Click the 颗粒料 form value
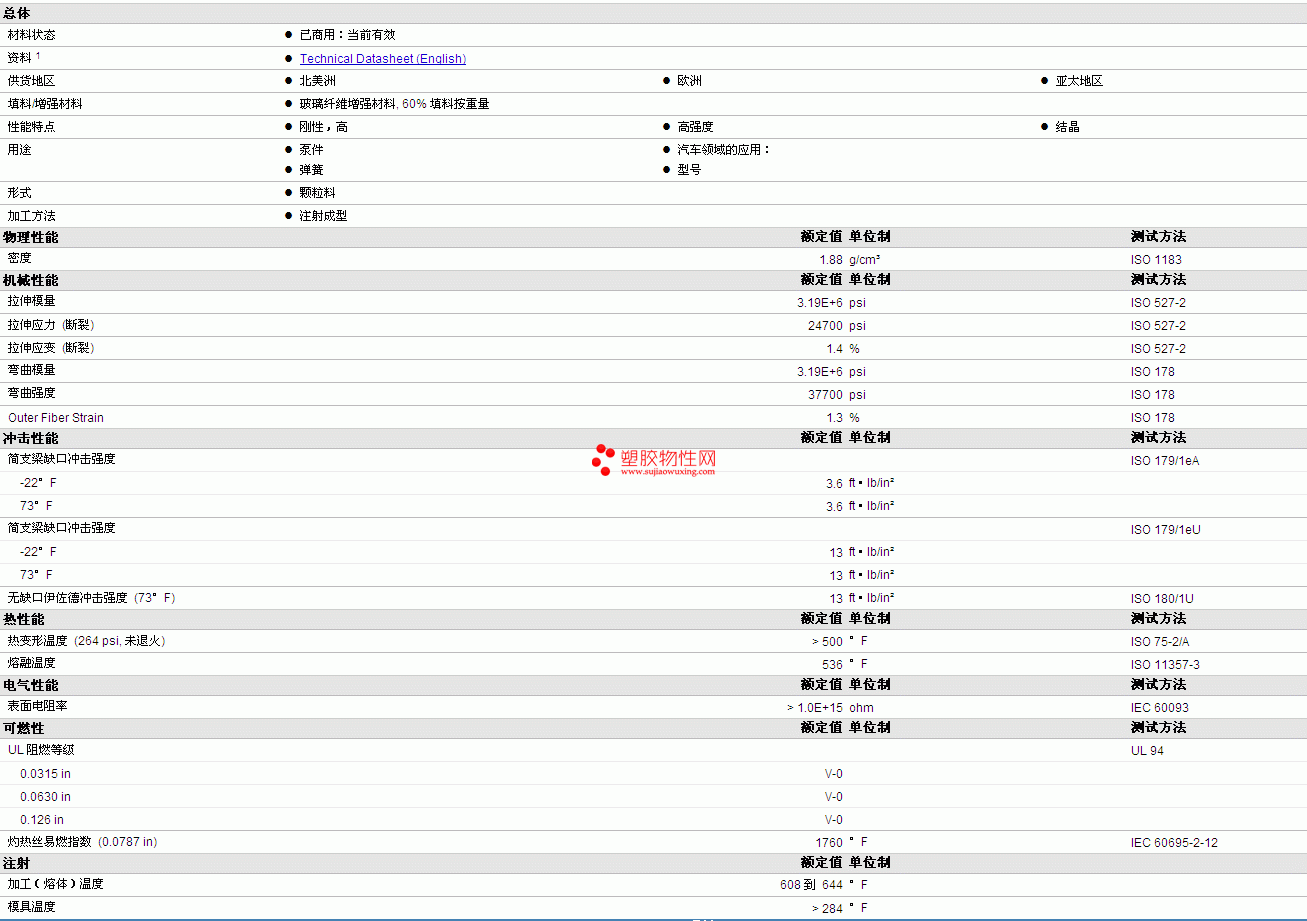Viewport: 1307px width, 921px height. 318,193
